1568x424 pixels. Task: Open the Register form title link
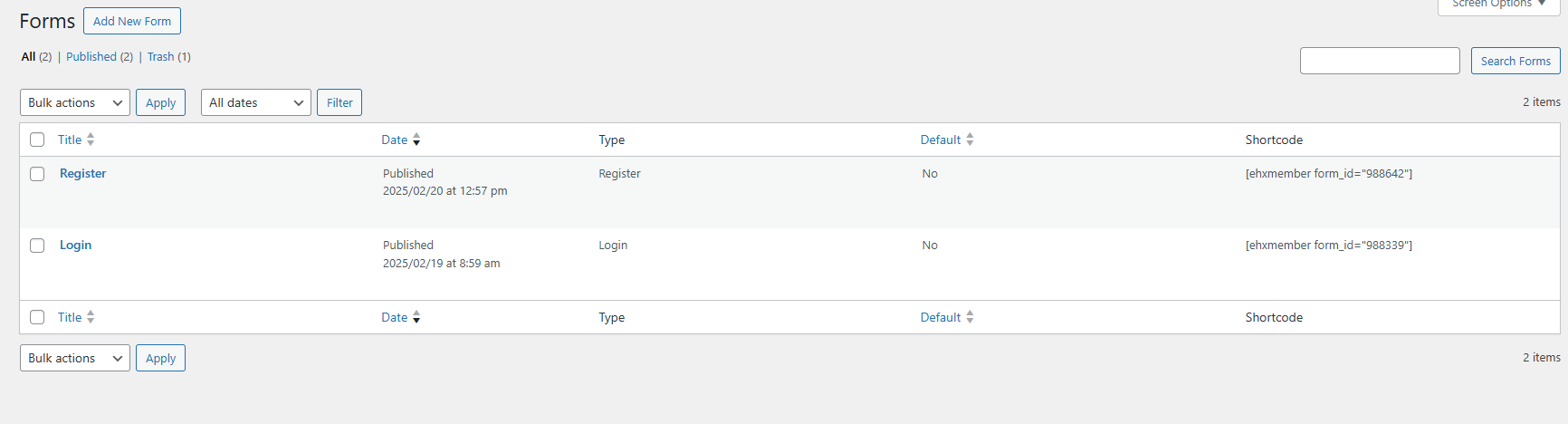tap(82, 173)
